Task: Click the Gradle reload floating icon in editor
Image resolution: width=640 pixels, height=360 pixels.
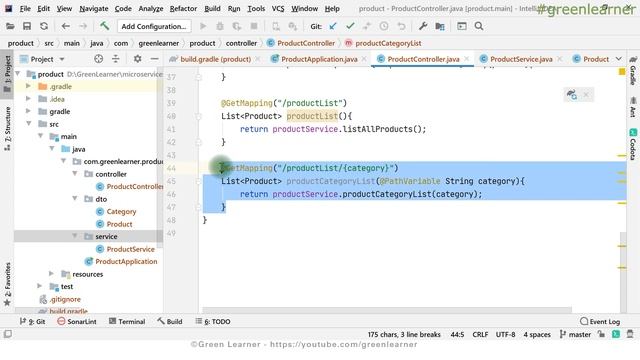Action: 571,95
